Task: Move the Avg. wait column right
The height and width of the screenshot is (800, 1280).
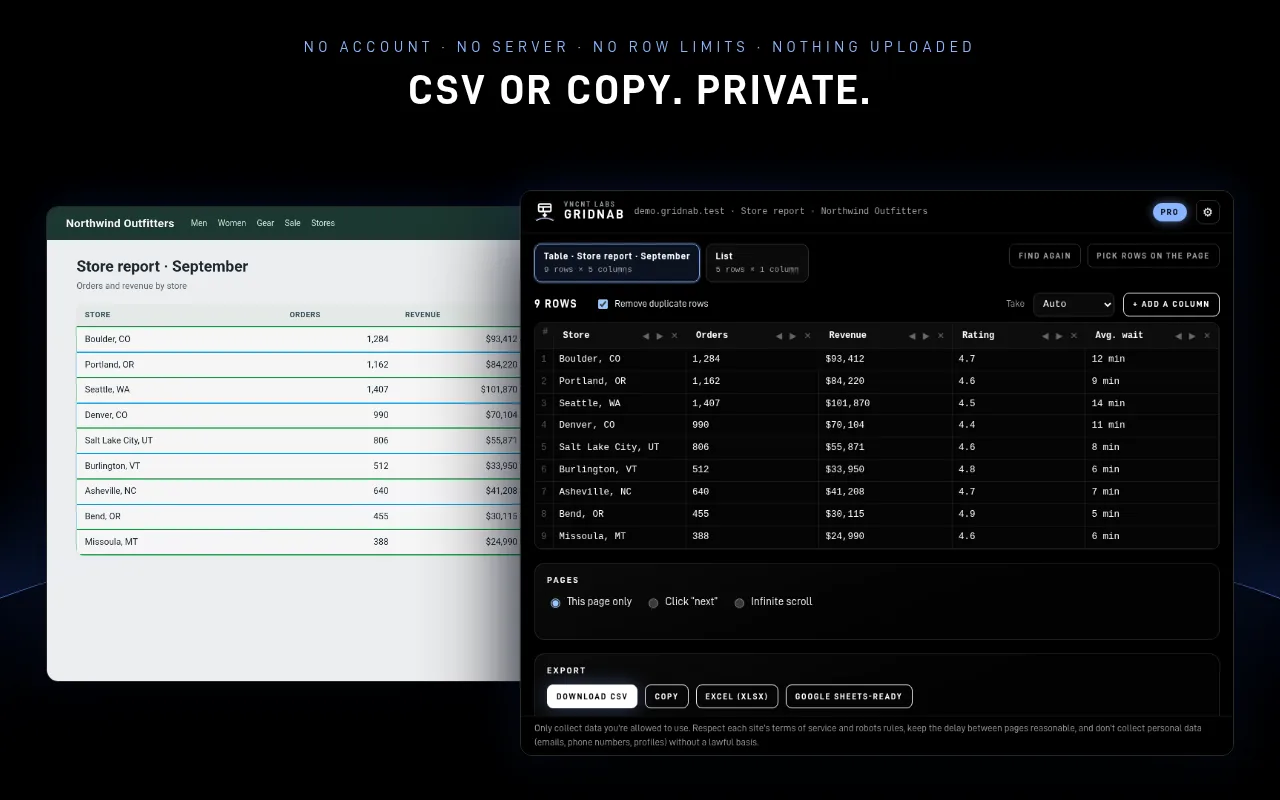Action: [1193, 336]
